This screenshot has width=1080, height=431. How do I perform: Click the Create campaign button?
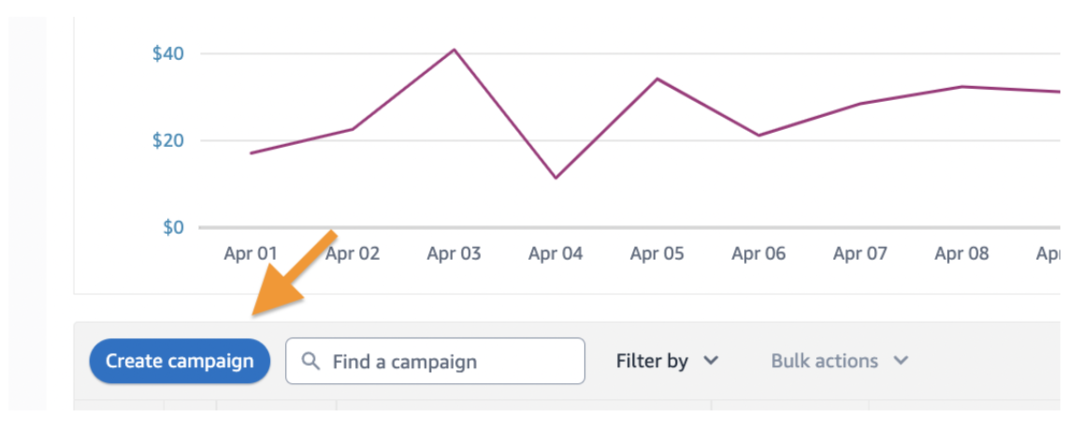pos(180,361)
